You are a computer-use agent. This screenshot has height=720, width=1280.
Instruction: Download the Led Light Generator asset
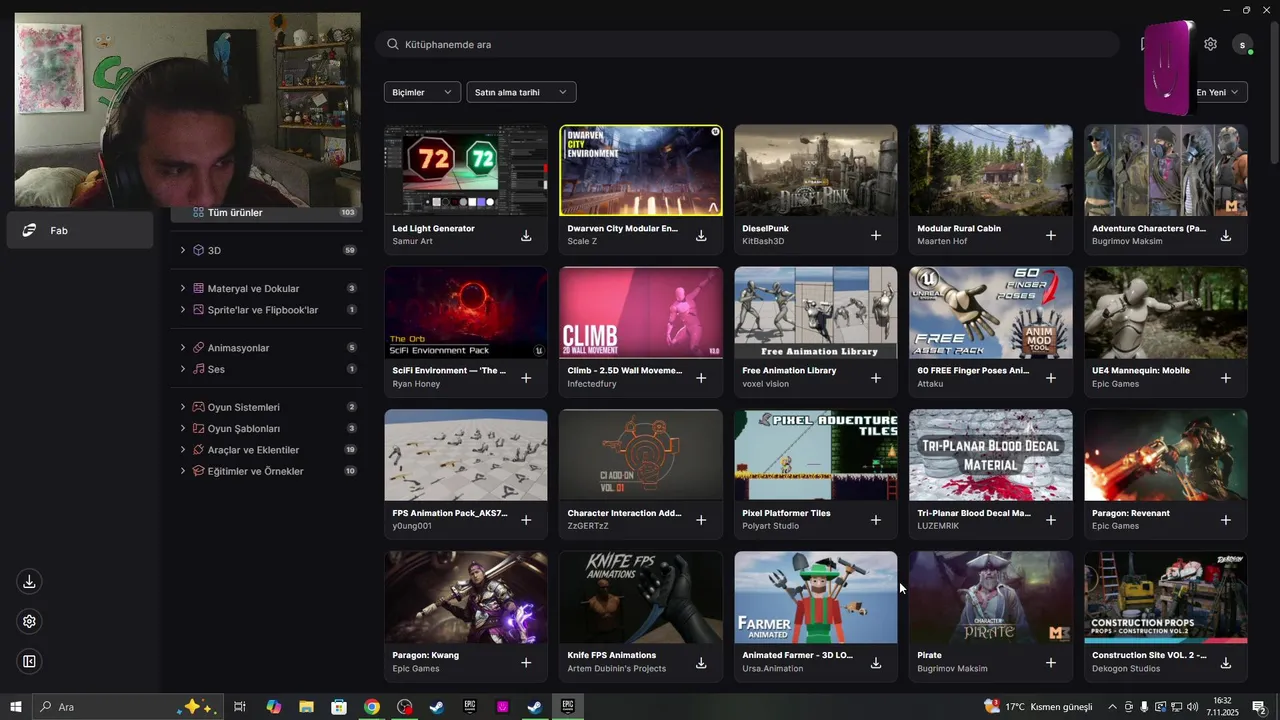pos(526,235)
